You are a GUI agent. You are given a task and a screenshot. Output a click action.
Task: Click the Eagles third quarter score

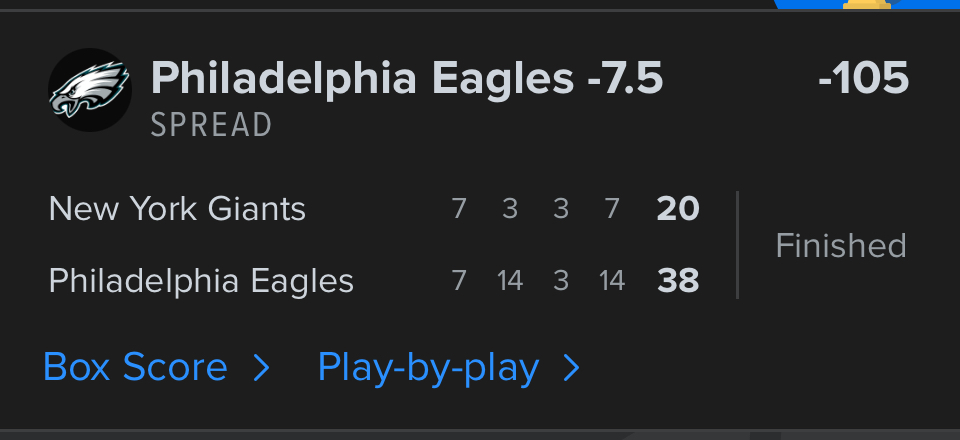(561, 281)
